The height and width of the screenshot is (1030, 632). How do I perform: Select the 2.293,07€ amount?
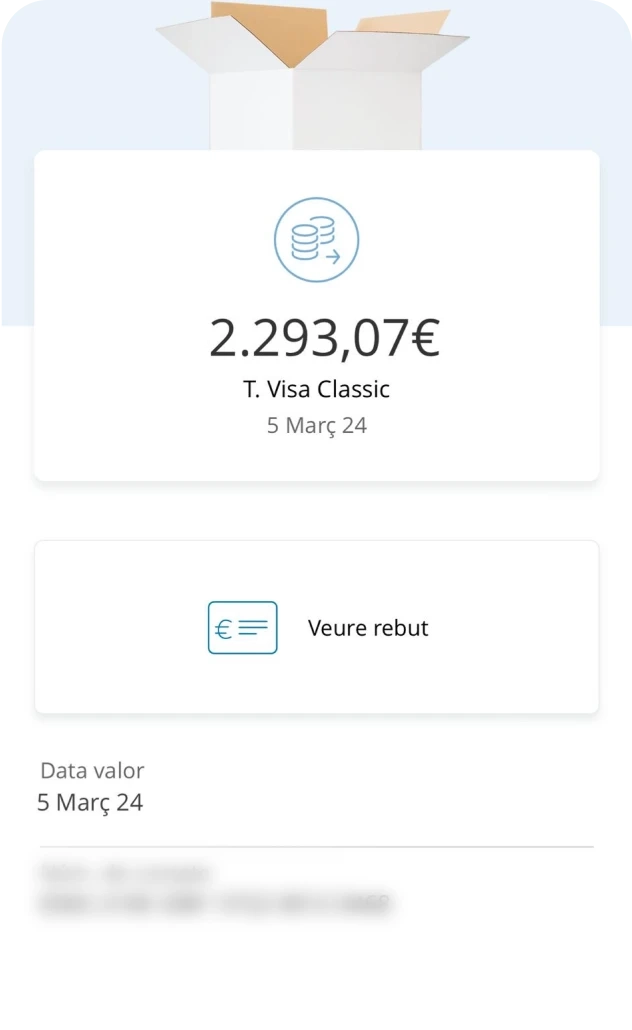[323, 338]
